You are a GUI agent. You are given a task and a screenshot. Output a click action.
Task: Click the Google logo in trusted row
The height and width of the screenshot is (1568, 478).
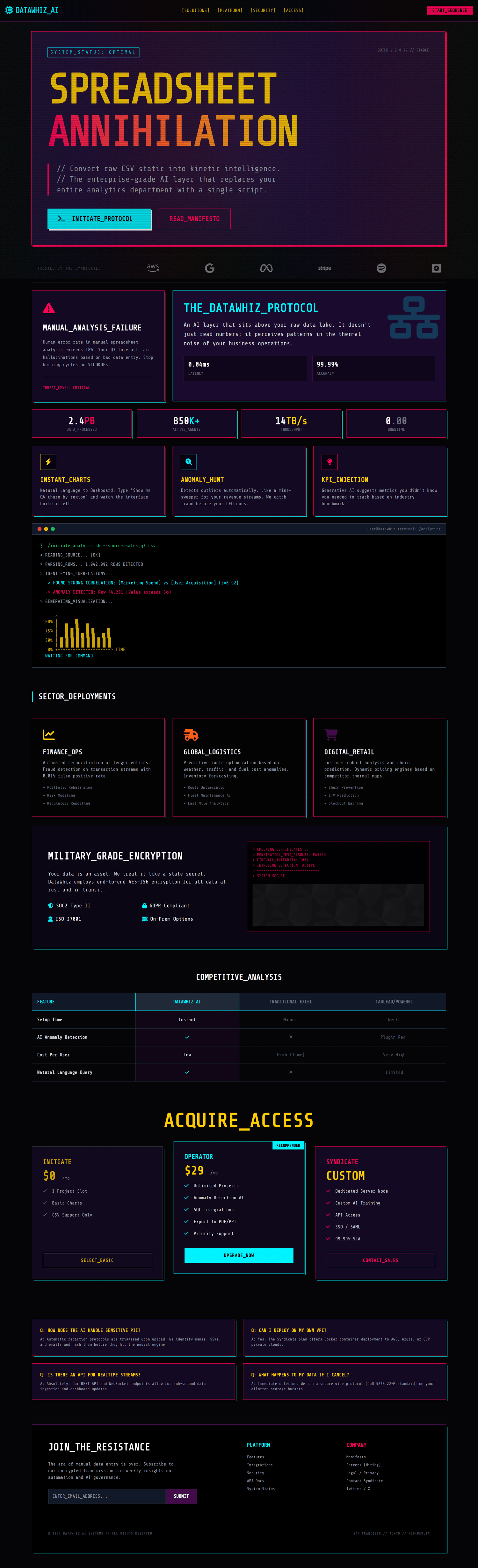click(x=209, y=268)
